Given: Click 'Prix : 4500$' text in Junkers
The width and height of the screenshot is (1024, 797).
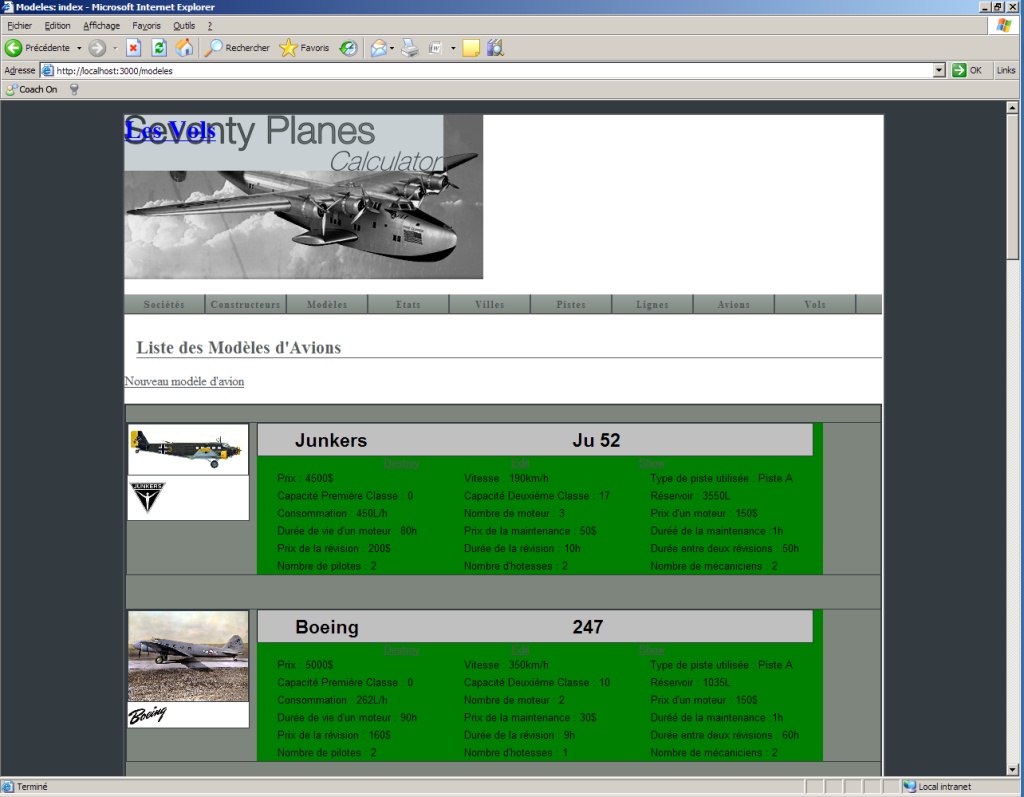Looking at the screenshot, I should [305, 478].
